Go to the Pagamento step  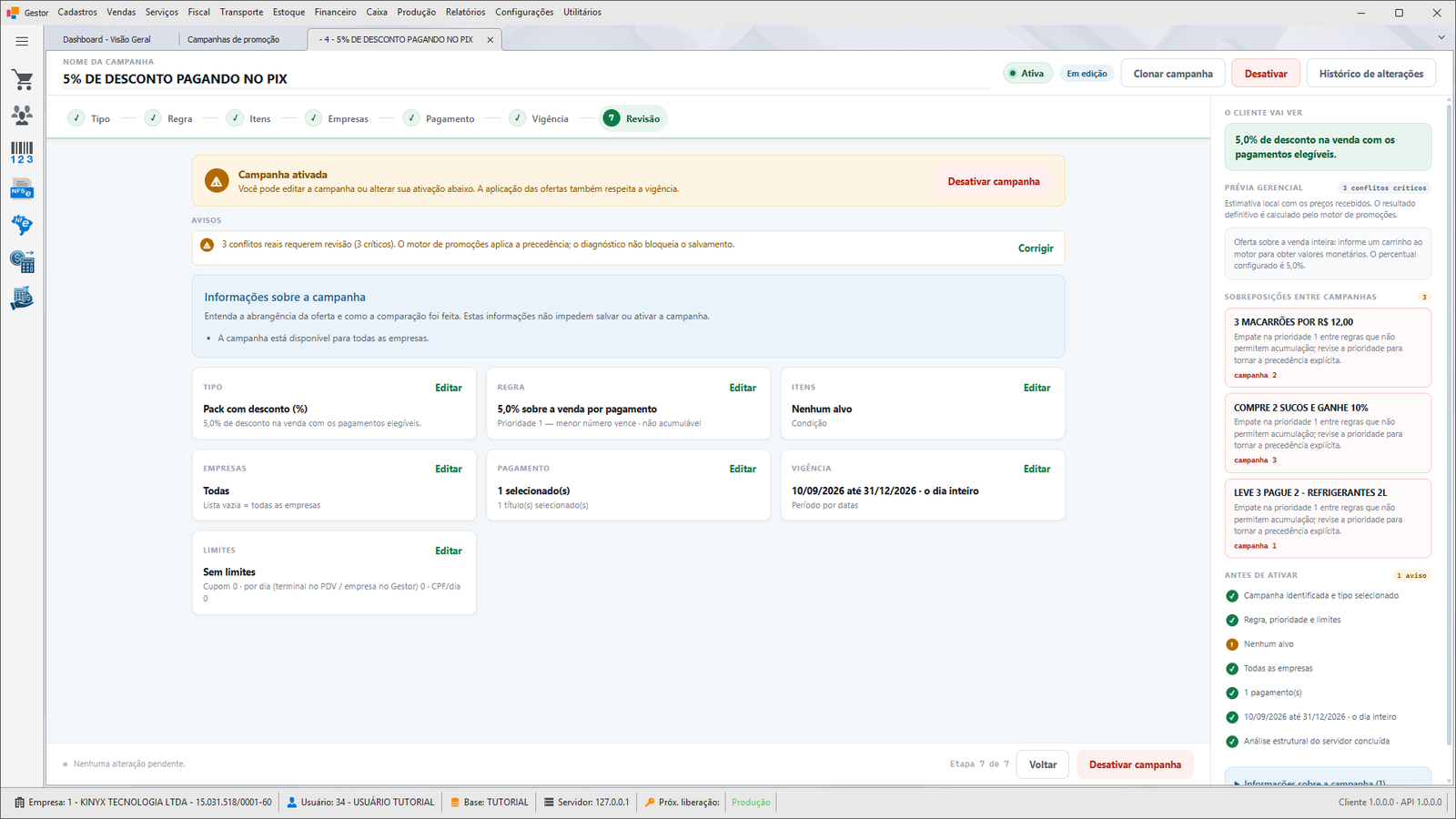click(439, 119)
